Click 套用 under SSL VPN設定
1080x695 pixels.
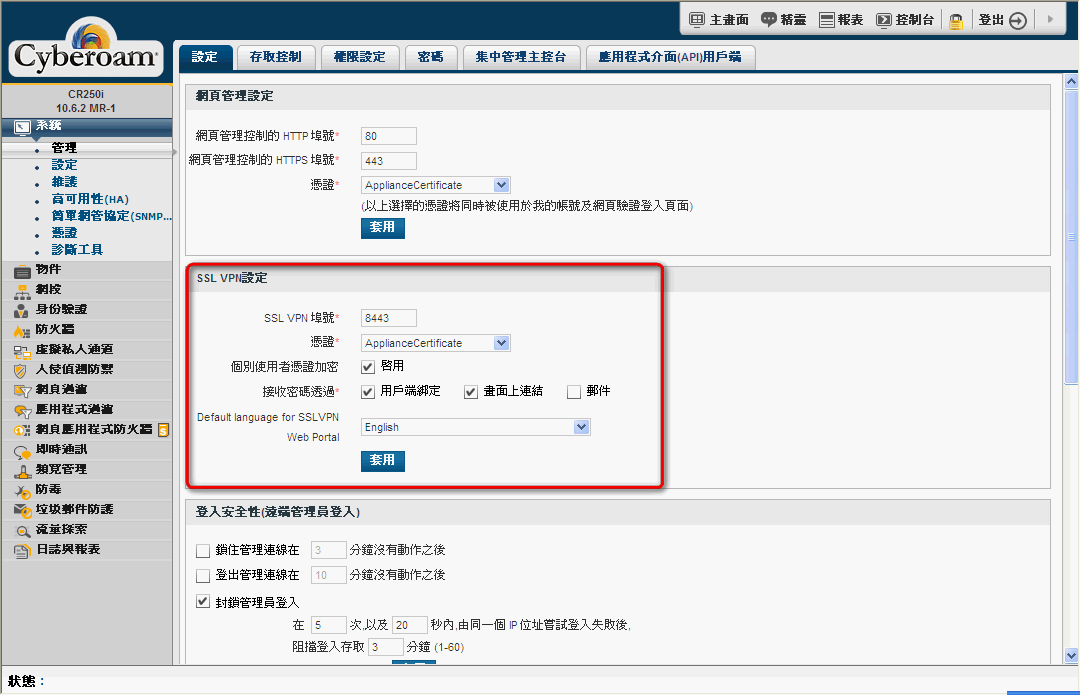(382, 460)
